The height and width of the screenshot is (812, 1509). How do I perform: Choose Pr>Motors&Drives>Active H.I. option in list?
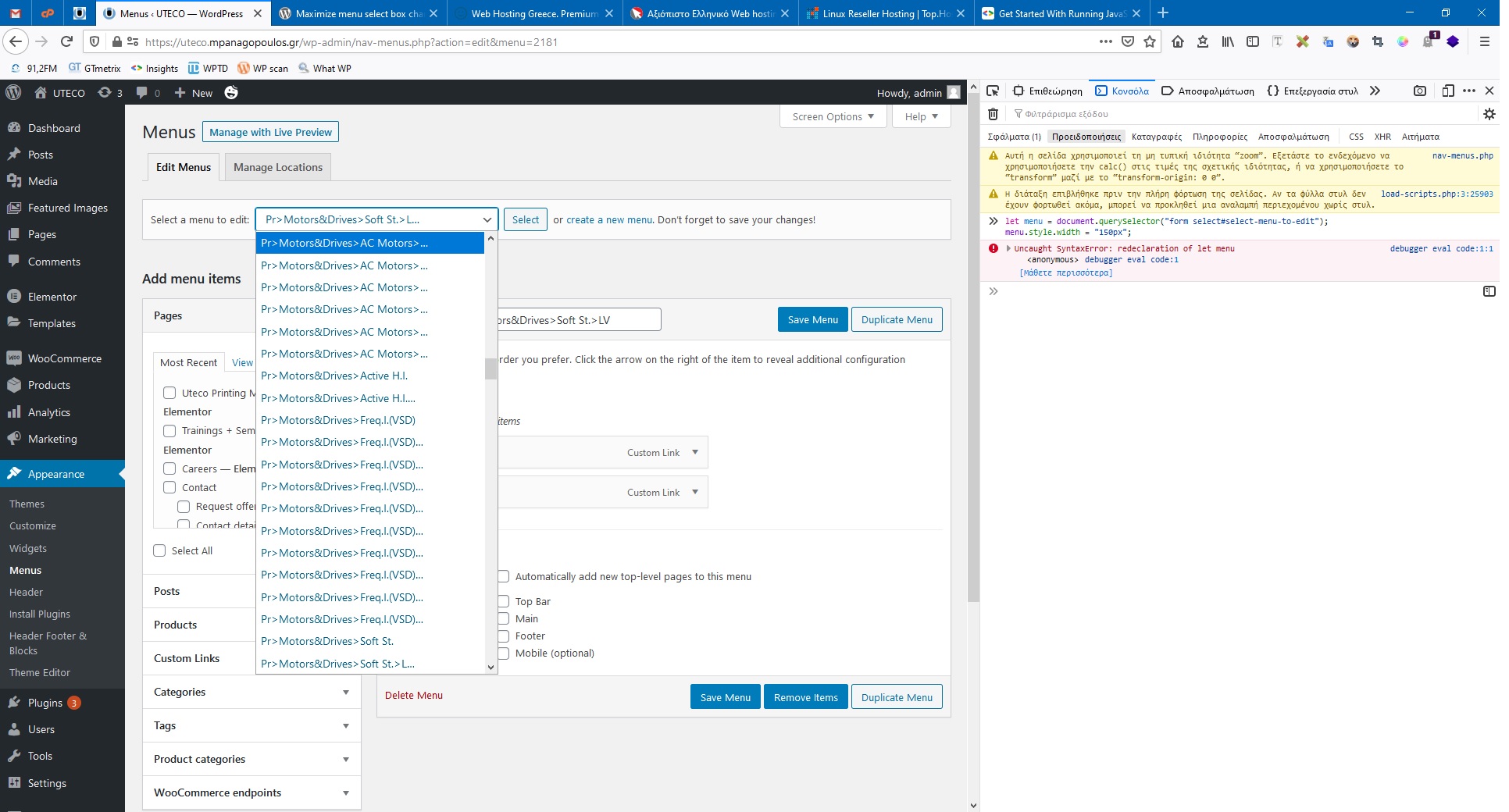pyautogui.click(x=370, y=376)
